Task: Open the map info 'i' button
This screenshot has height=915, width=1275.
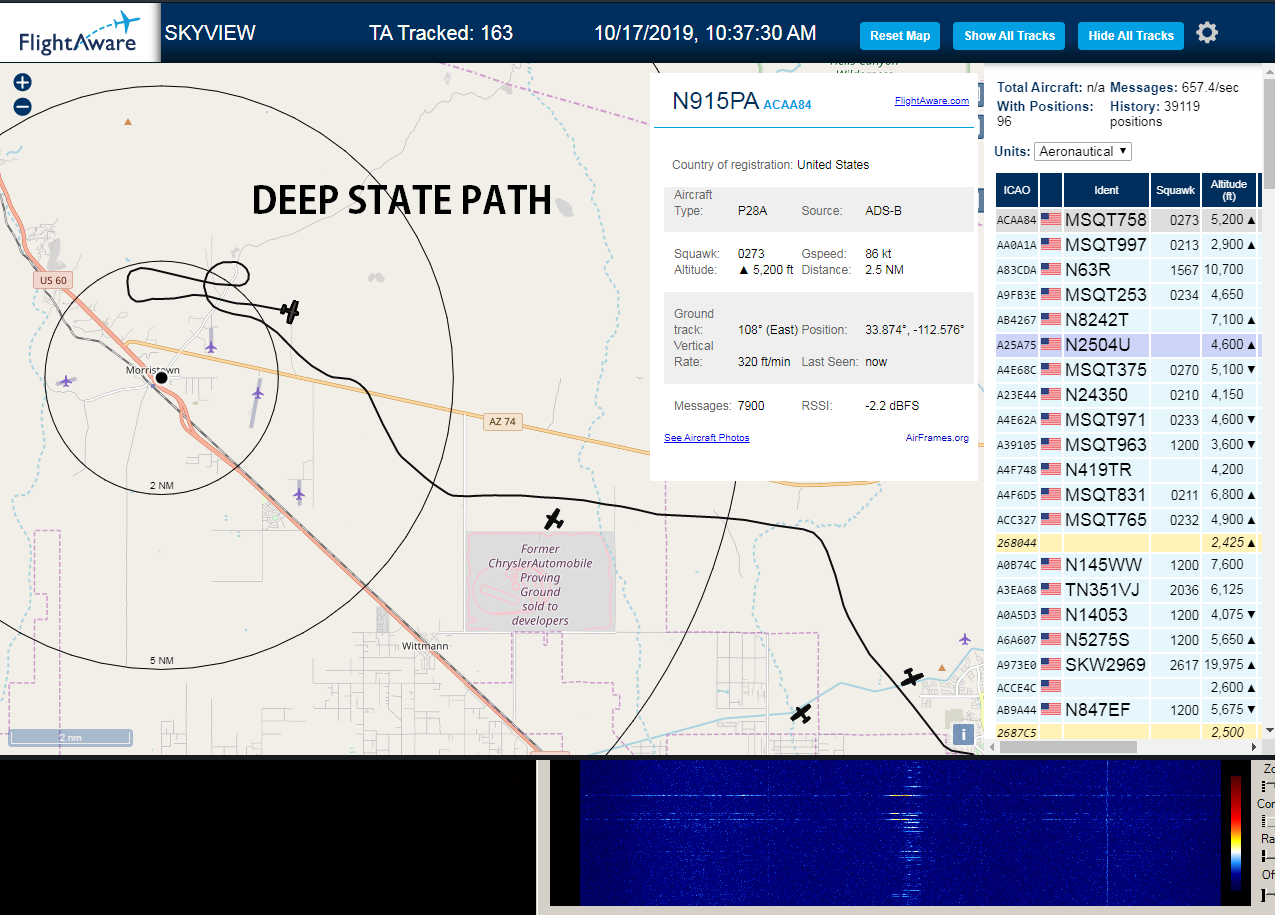Action: click(962, 734)
